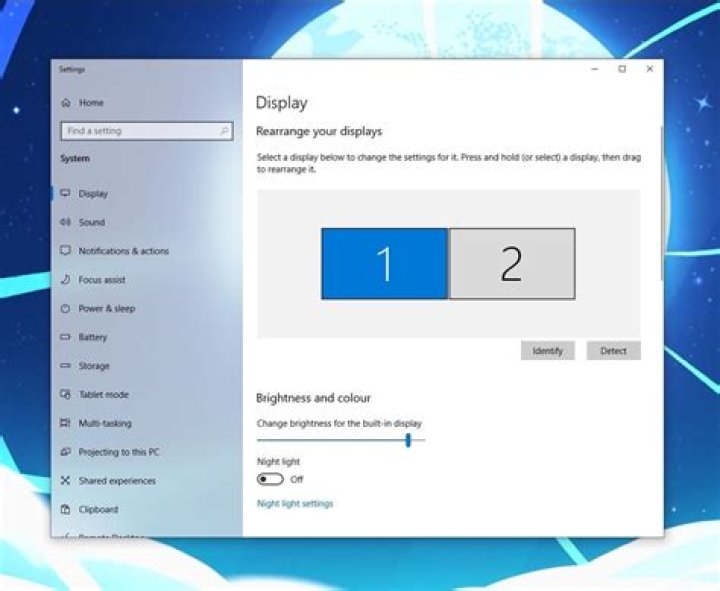Click the 'Brightness and colour' heading
This screenshot has width=720, height=591.
tap(314, 398)
